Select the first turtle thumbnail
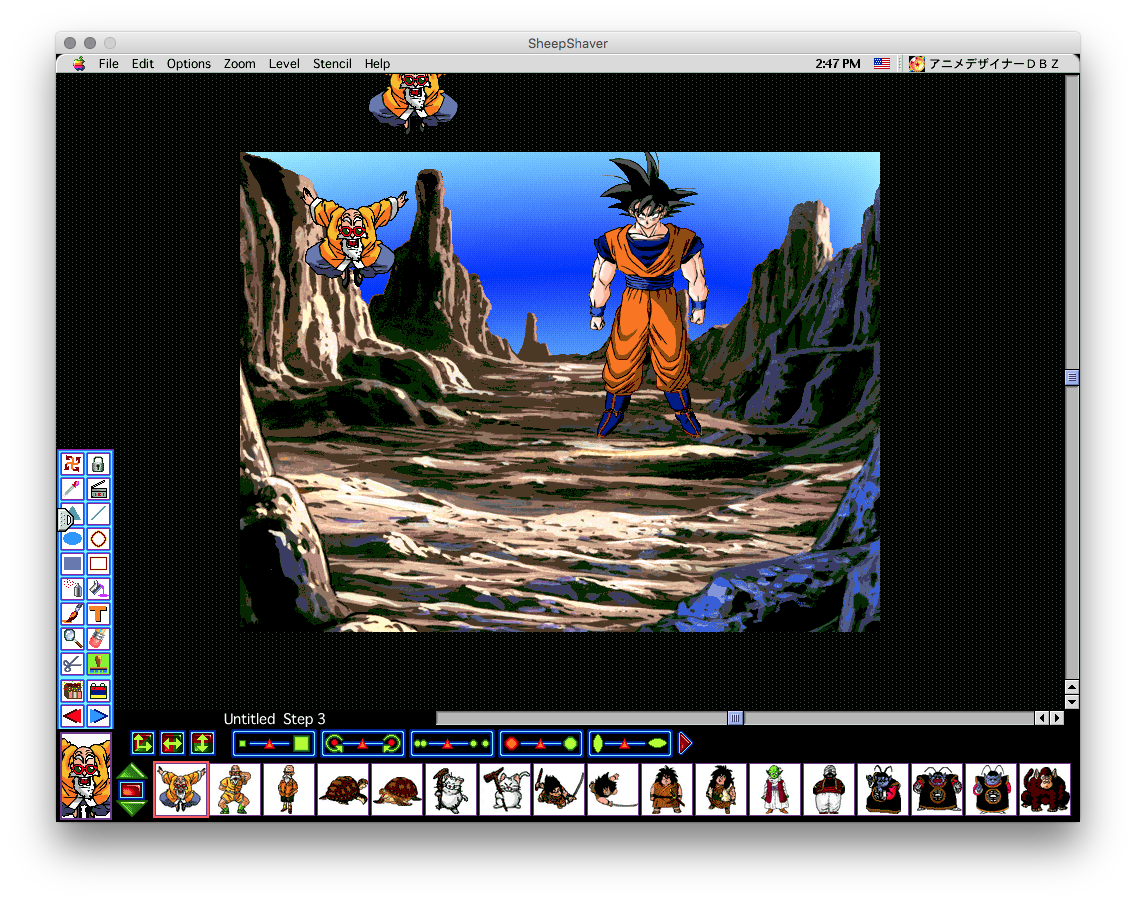The image size is (1136, 902). 343,790
